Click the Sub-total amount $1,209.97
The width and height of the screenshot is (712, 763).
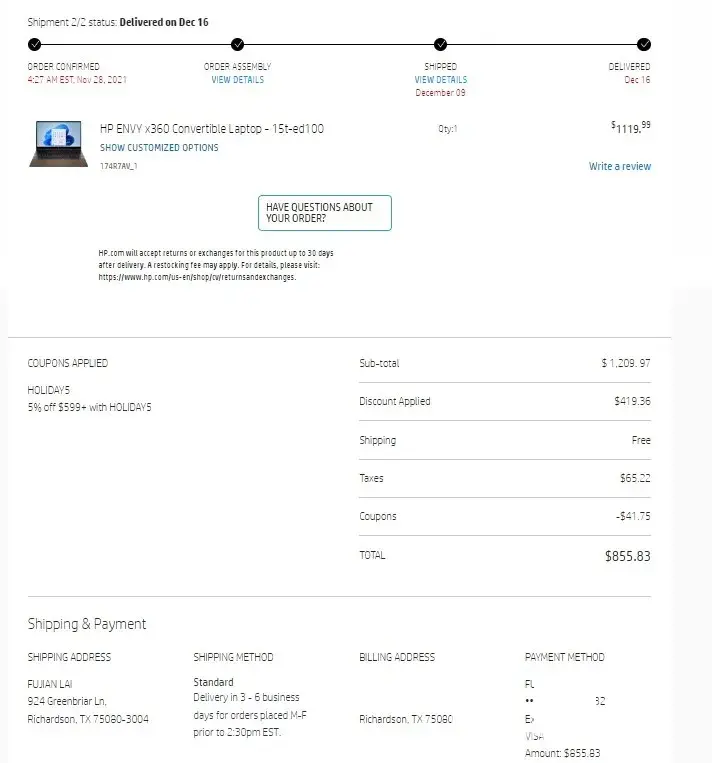tap(625, 364)
